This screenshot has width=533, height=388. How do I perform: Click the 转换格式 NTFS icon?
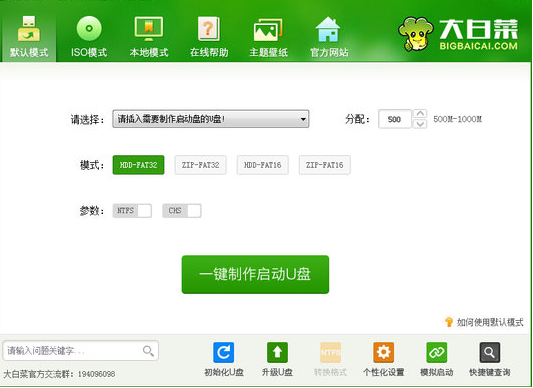coord(330,352)
